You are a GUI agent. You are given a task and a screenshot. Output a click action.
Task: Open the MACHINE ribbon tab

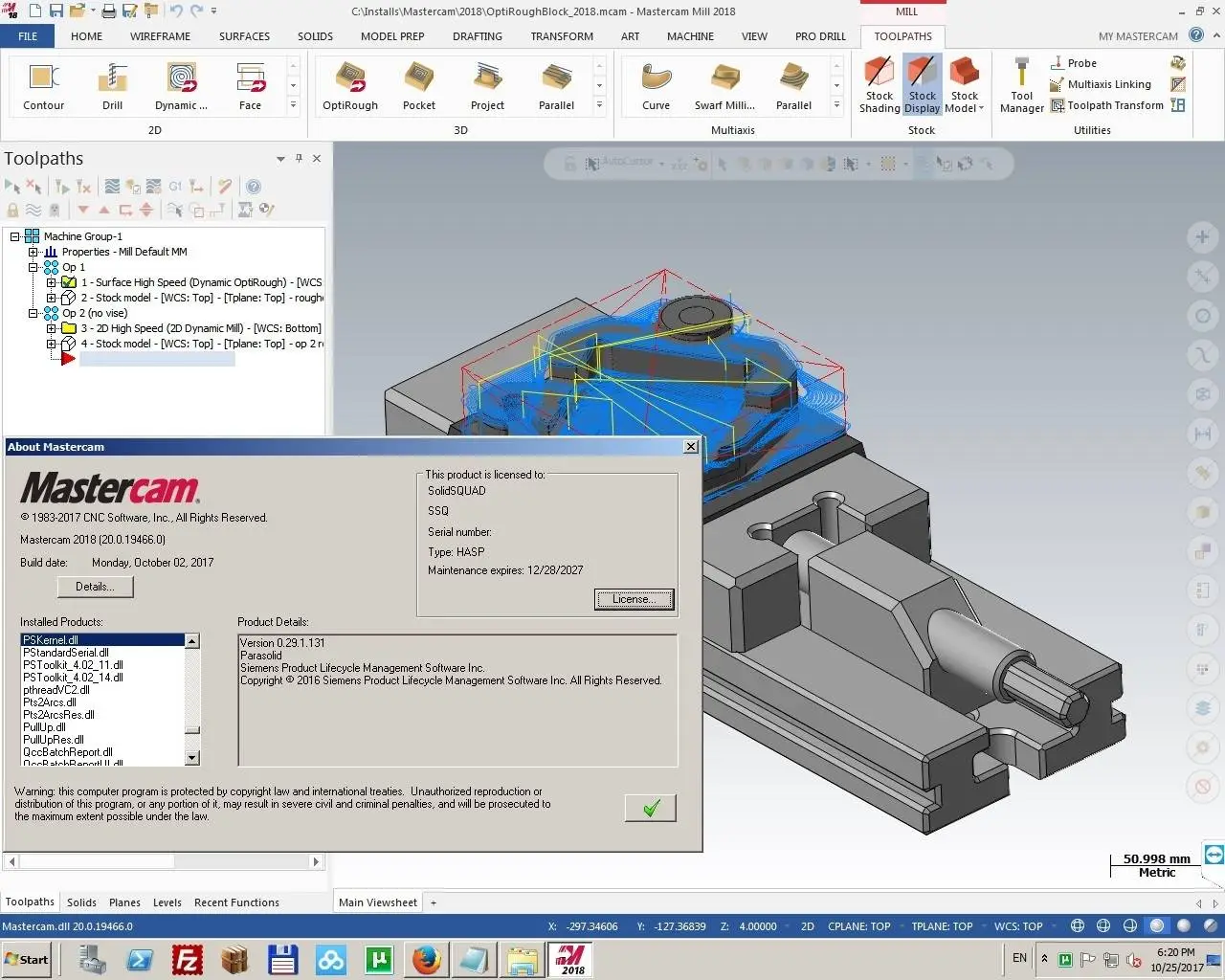pos(690,36)
